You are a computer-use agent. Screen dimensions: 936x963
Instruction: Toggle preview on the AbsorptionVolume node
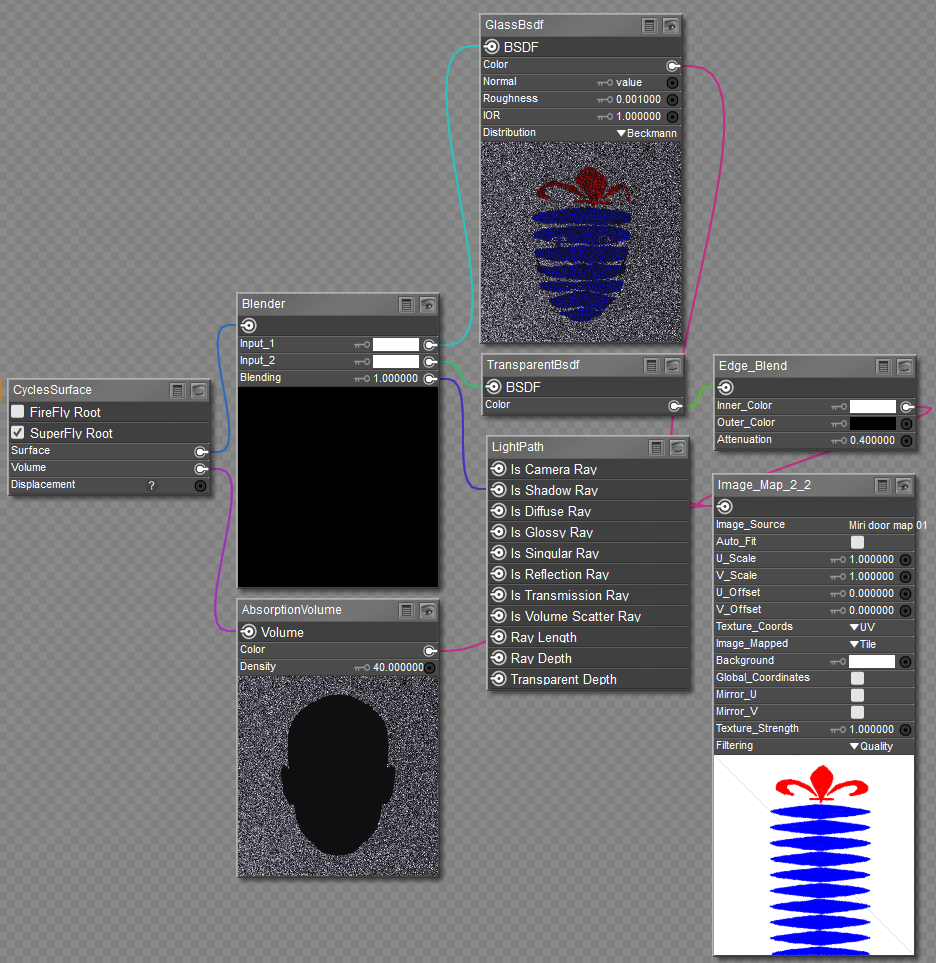(x=428, y=610)
